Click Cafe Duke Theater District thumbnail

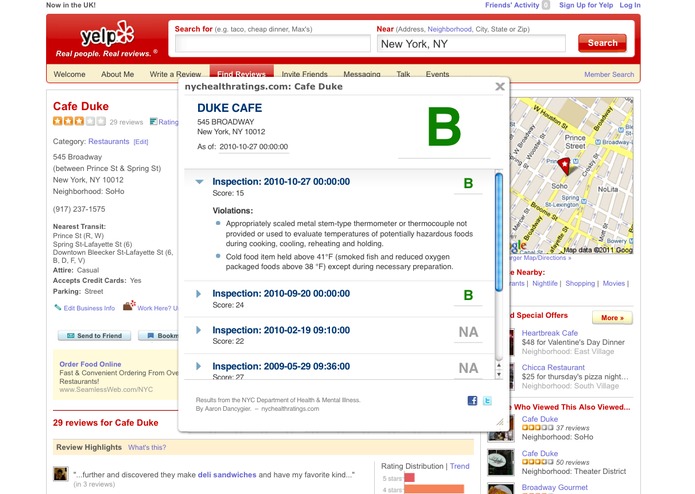click(501, 463)
